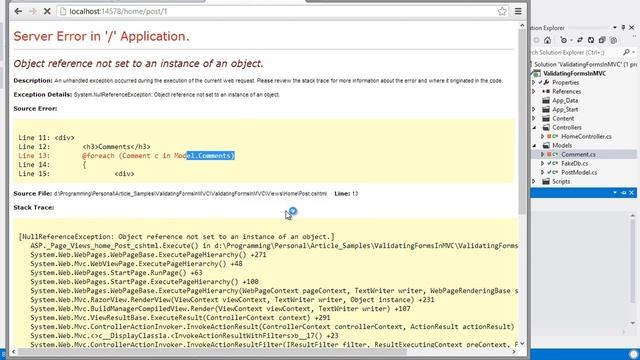Expand the Properties node
Screen dimensions: 640x360
pyautogui.click(x=533, y=82)
